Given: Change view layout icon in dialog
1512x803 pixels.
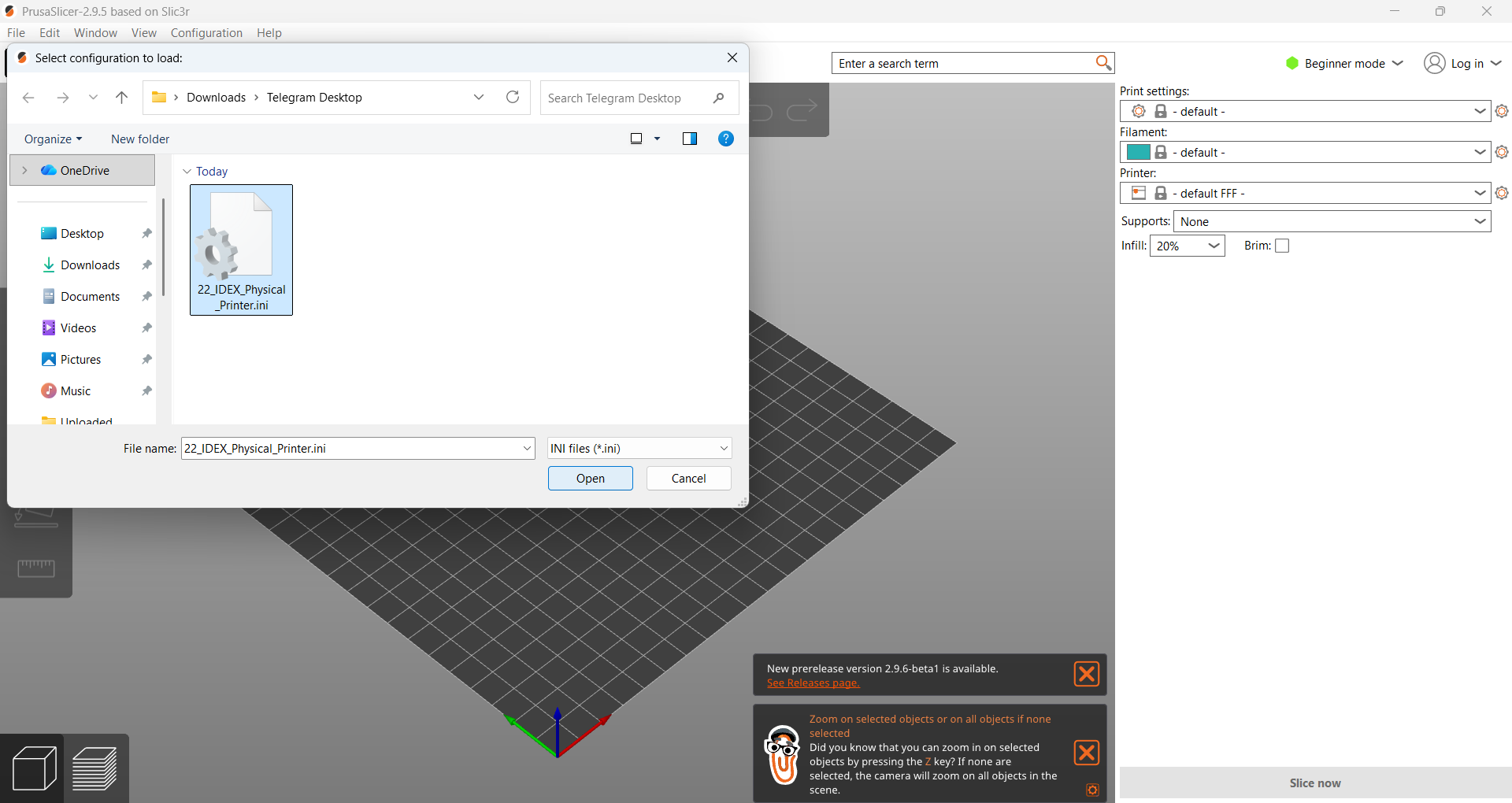Looking at the screenshot, I should [x=636, y=139].
